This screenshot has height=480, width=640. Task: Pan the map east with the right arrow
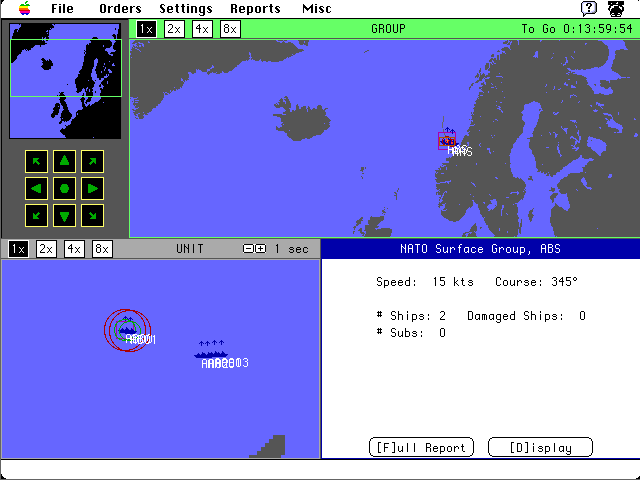[x=92, y=188]
